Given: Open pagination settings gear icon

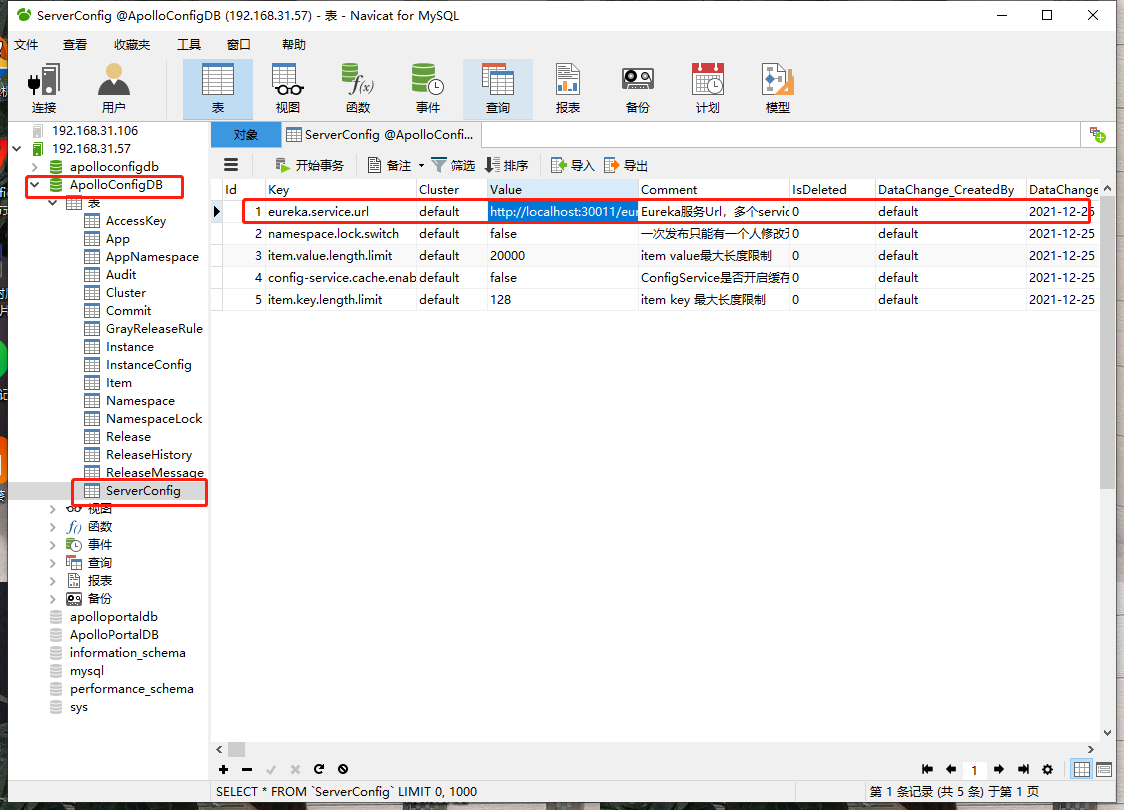Looking at the screenshot, I should 1047,769.
